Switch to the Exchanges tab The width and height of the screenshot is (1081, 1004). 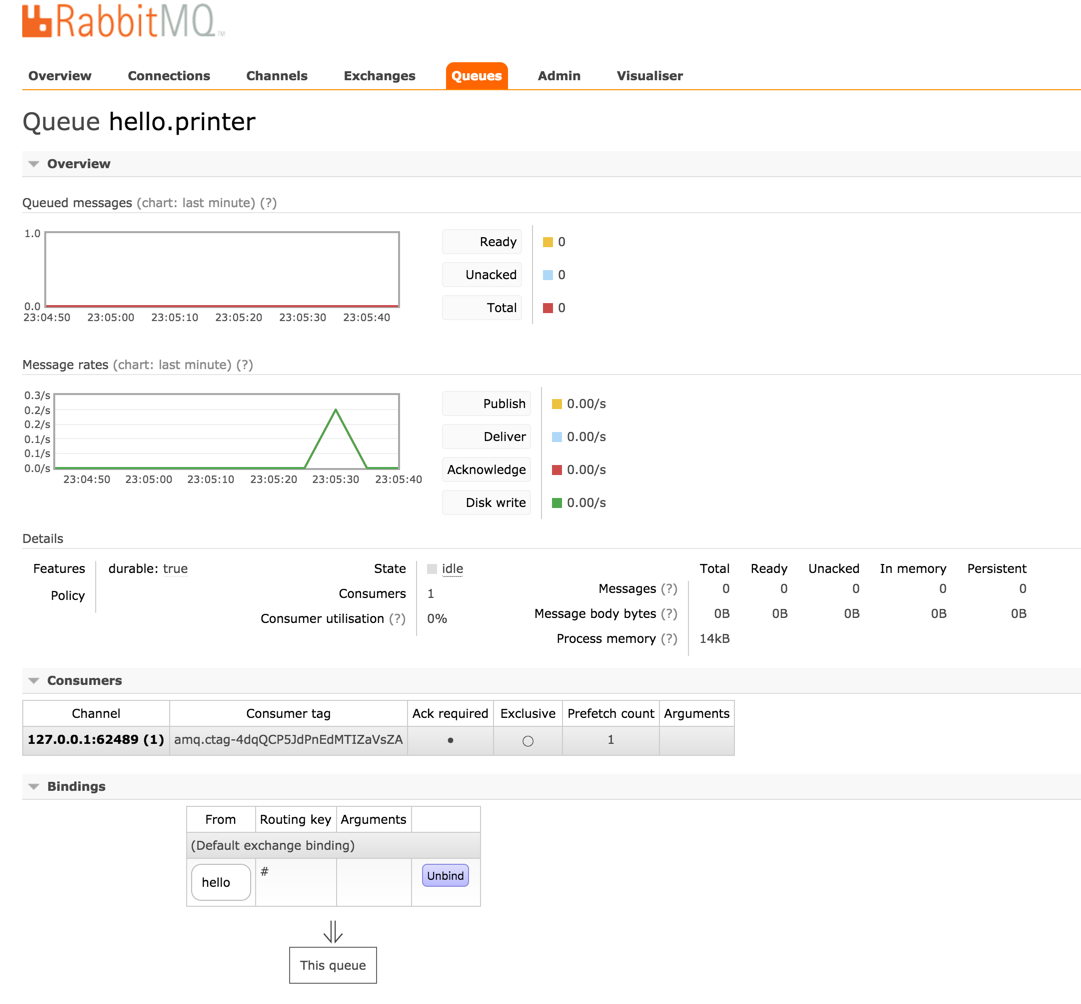(379, 76)
